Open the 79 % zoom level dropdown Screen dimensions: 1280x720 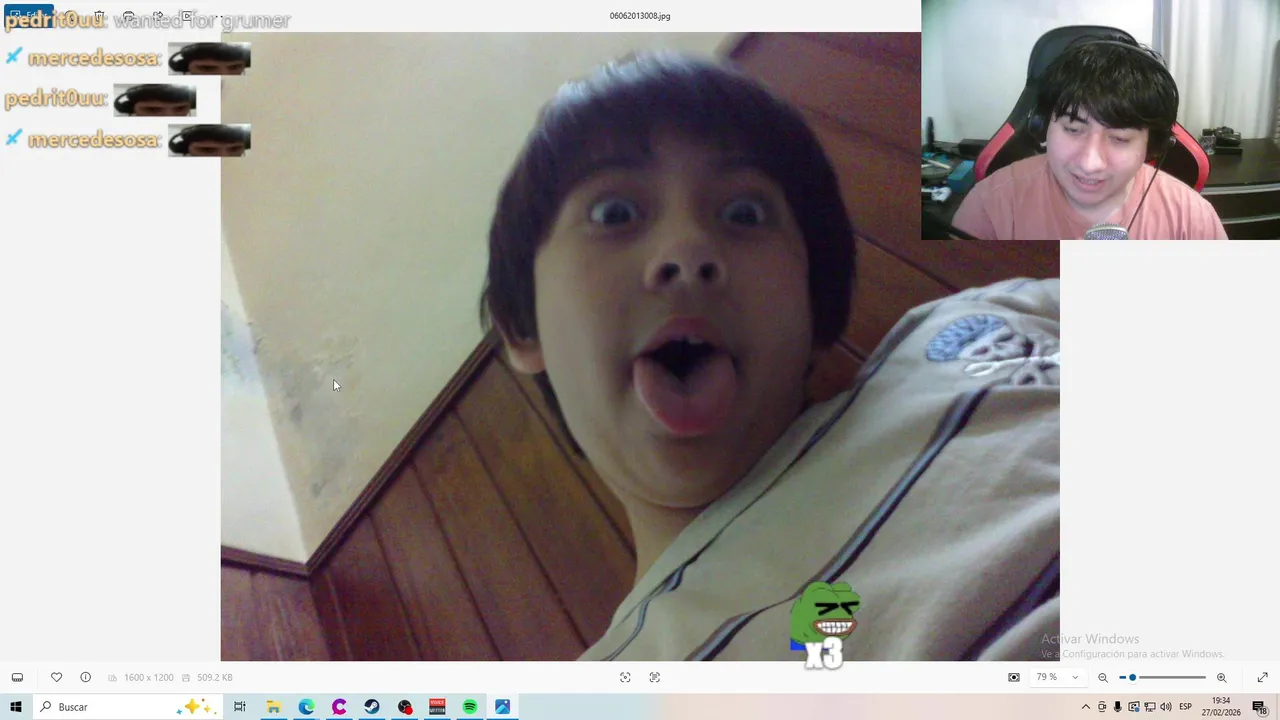(1058, 677)
